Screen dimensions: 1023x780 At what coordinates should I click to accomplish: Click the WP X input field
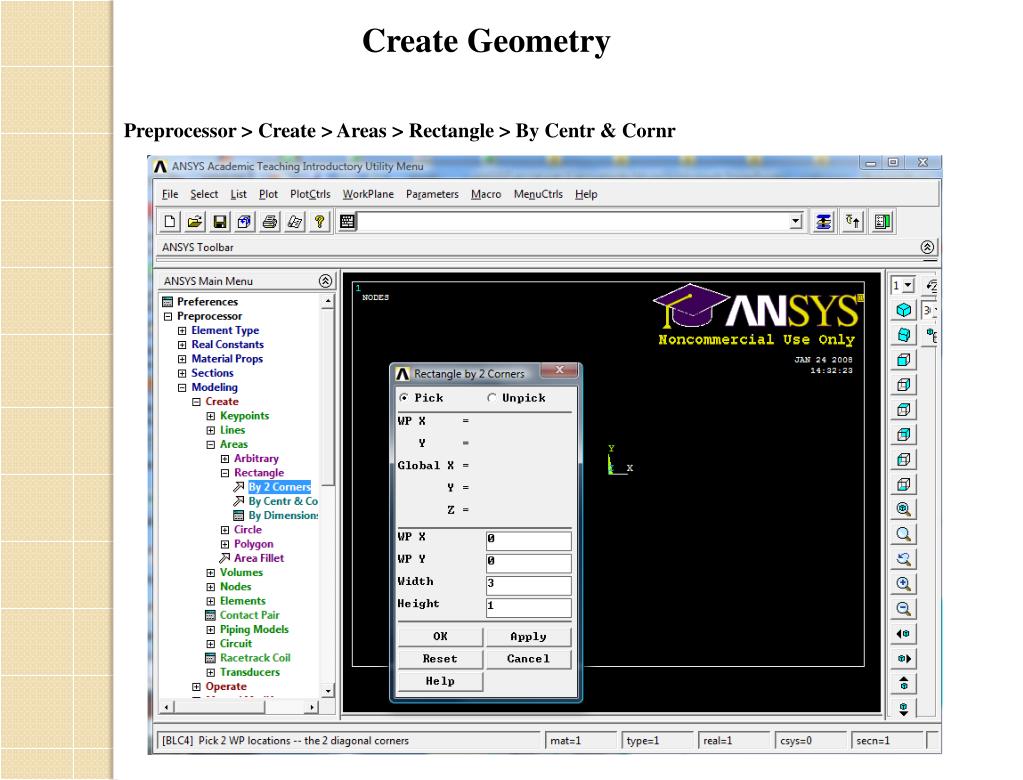pyautogui.click(x=528, y=541)
